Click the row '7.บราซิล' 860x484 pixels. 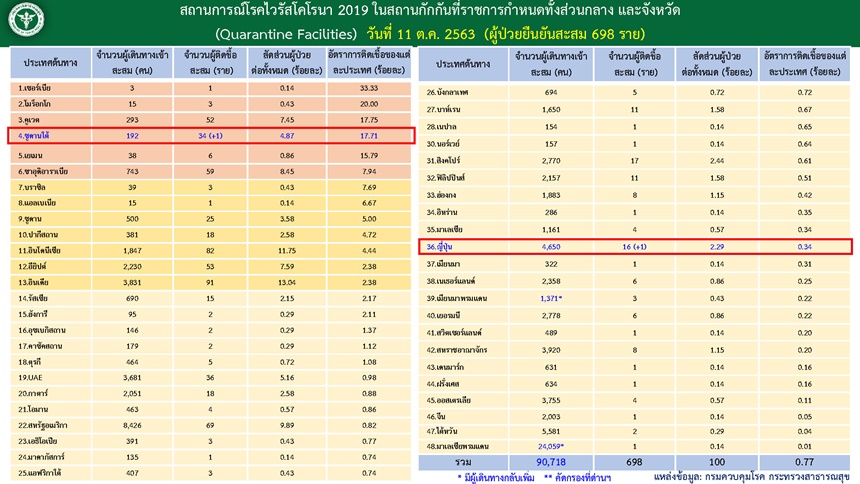point(210,187)
